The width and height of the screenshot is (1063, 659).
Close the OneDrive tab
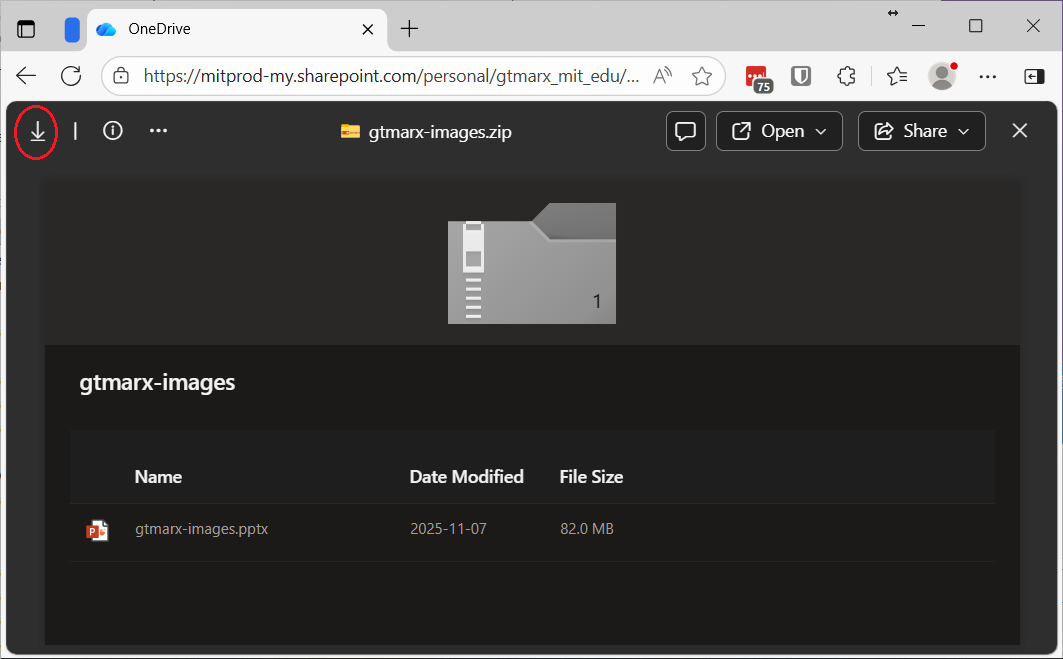coord(368,29)
